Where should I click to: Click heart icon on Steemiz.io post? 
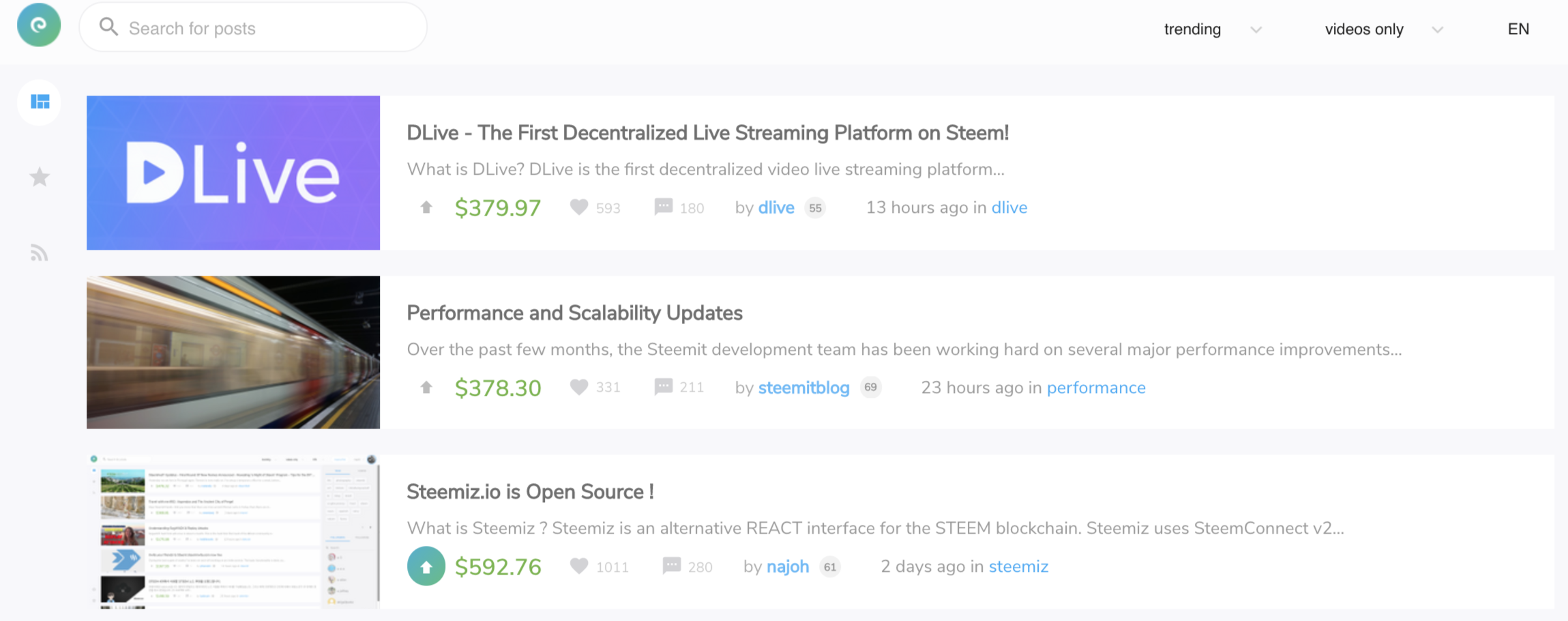[579, 566]
